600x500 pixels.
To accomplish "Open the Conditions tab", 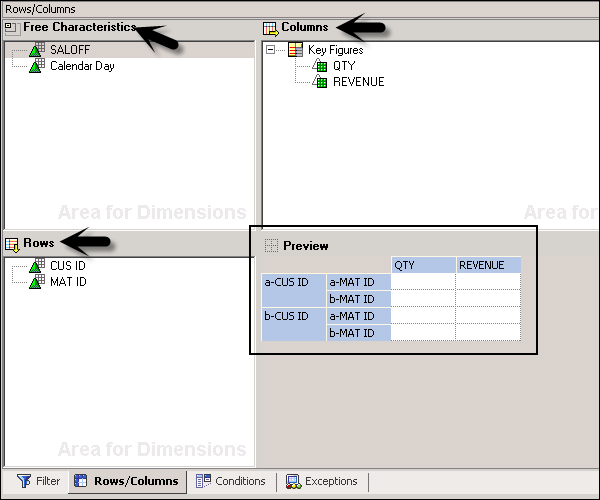I will coord(231,481).
